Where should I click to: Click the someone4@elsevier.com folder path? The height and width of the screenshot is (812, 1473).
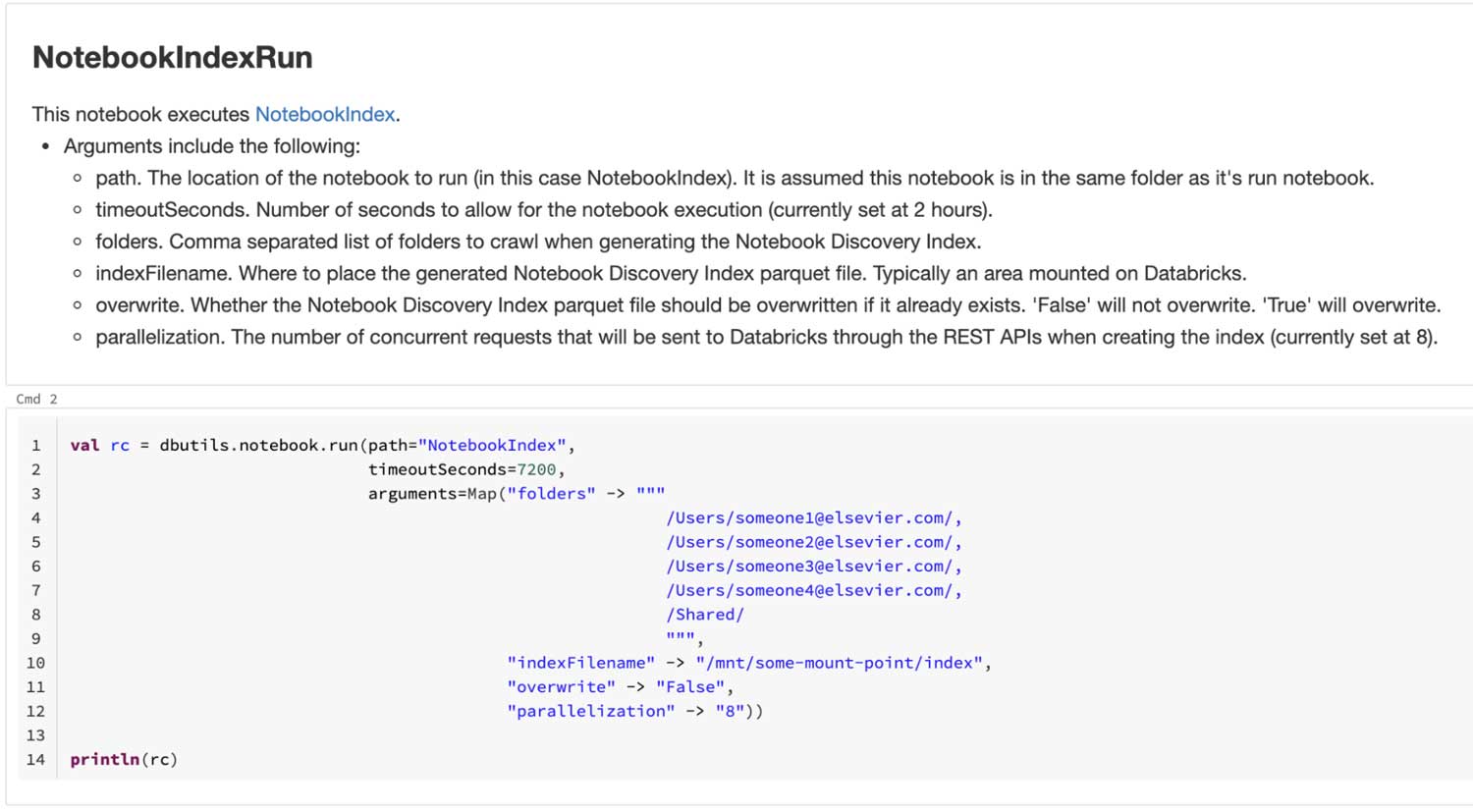point(813,591)
